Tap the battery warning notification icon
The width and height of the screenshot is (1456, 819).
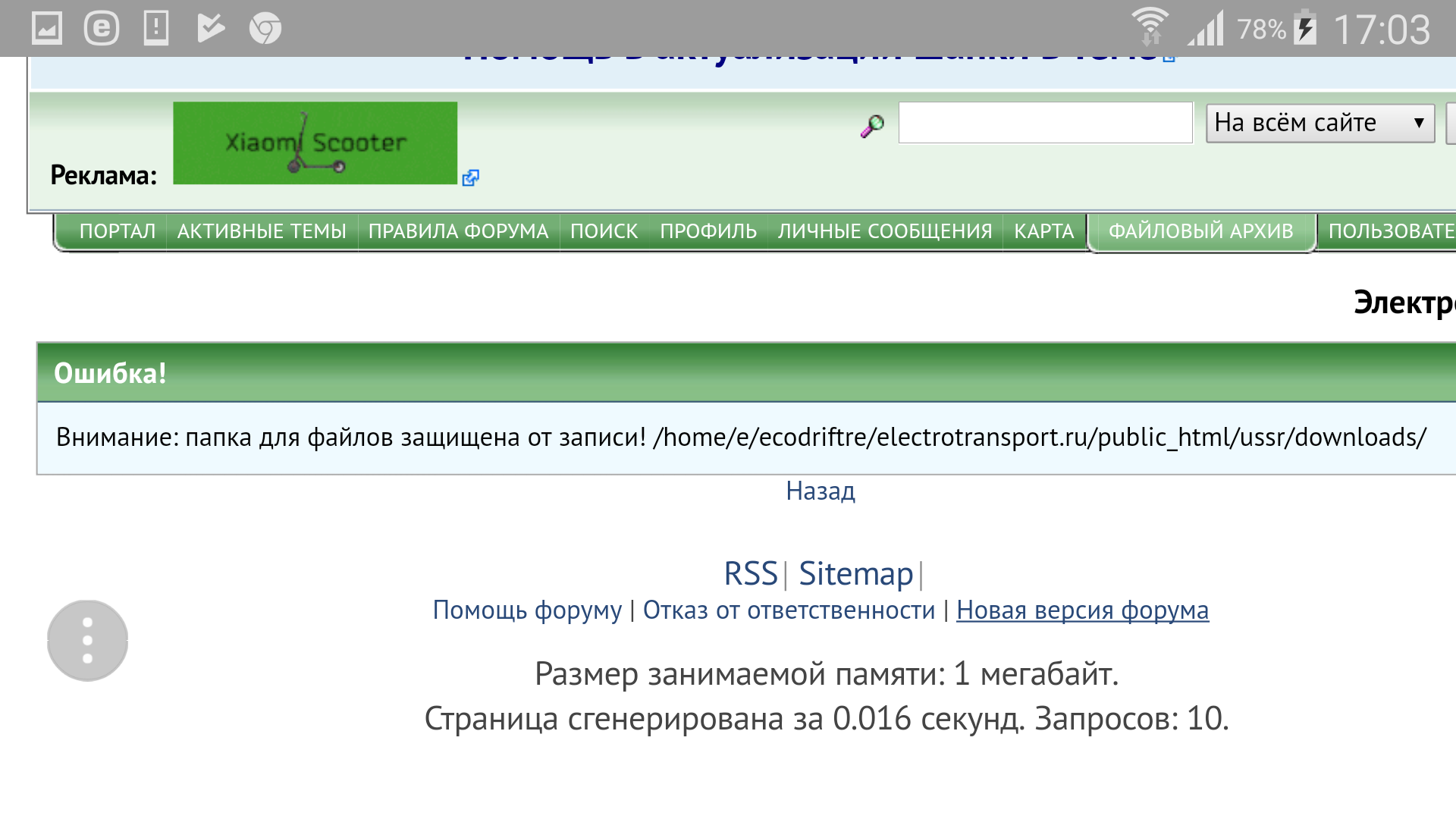(x=155, y=29)
